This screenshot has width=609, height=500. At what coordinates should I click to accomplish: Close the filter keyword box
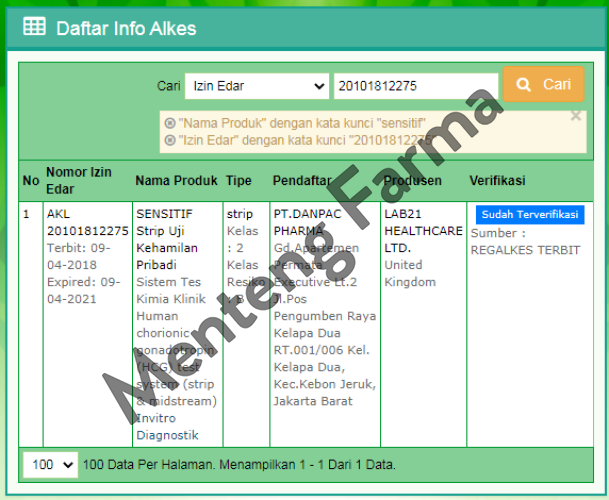click(x=576, y=116)
